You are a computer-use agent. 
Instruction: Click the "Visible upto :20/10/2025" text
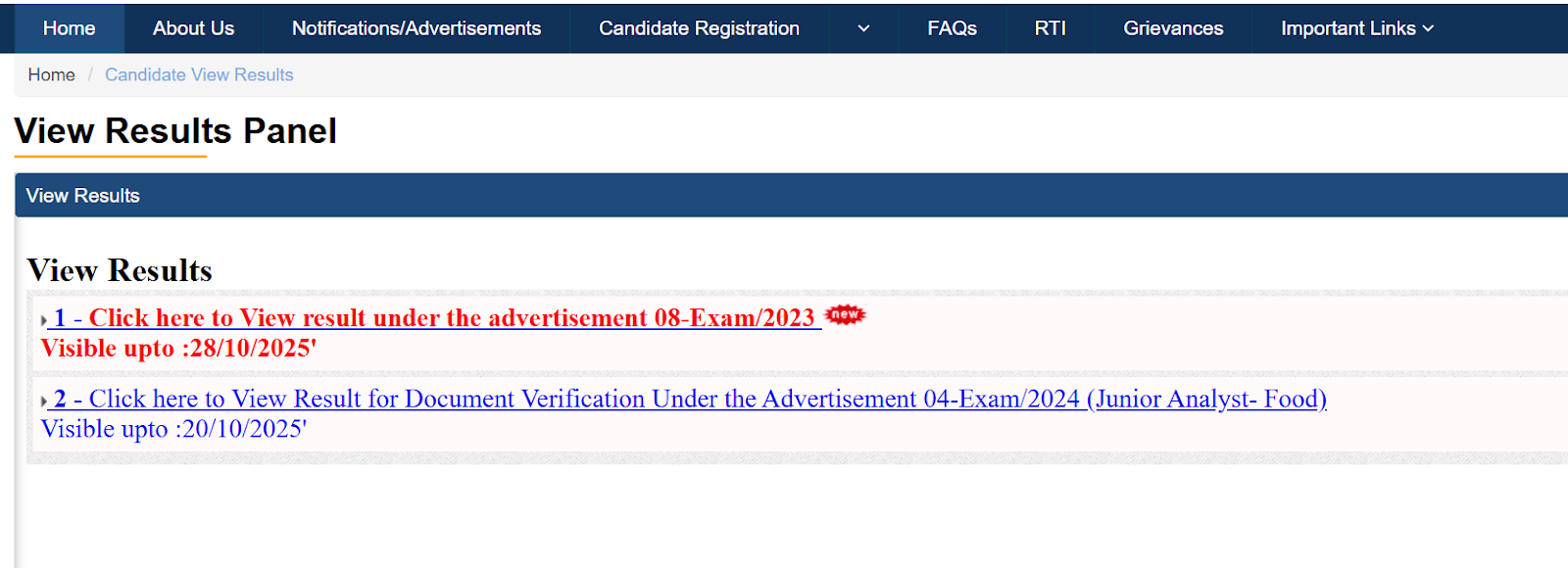click(x=173, y=429)
